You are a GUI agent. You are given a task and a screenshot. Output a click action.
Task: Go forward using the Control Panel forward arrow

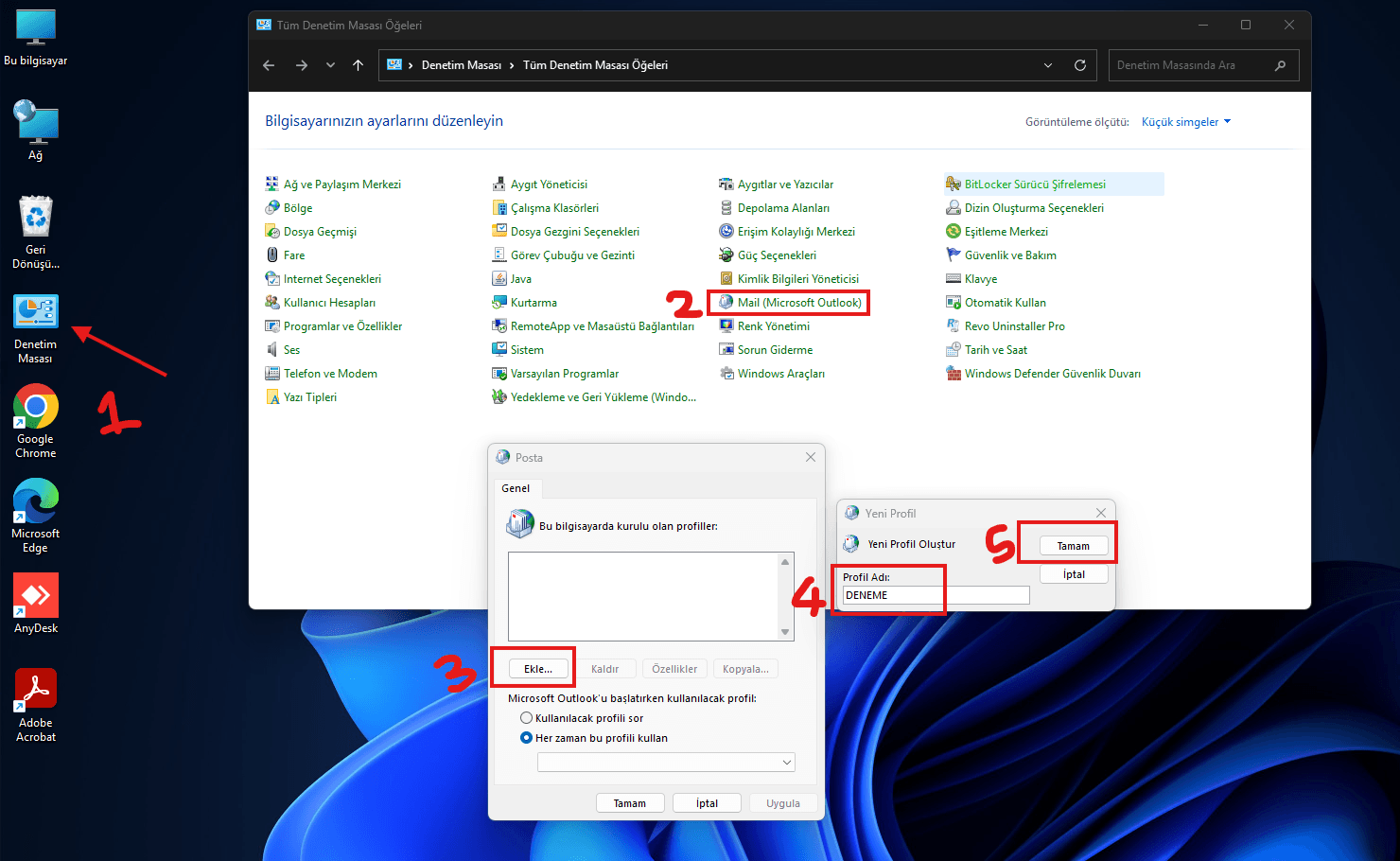click(x=302, y=65)
